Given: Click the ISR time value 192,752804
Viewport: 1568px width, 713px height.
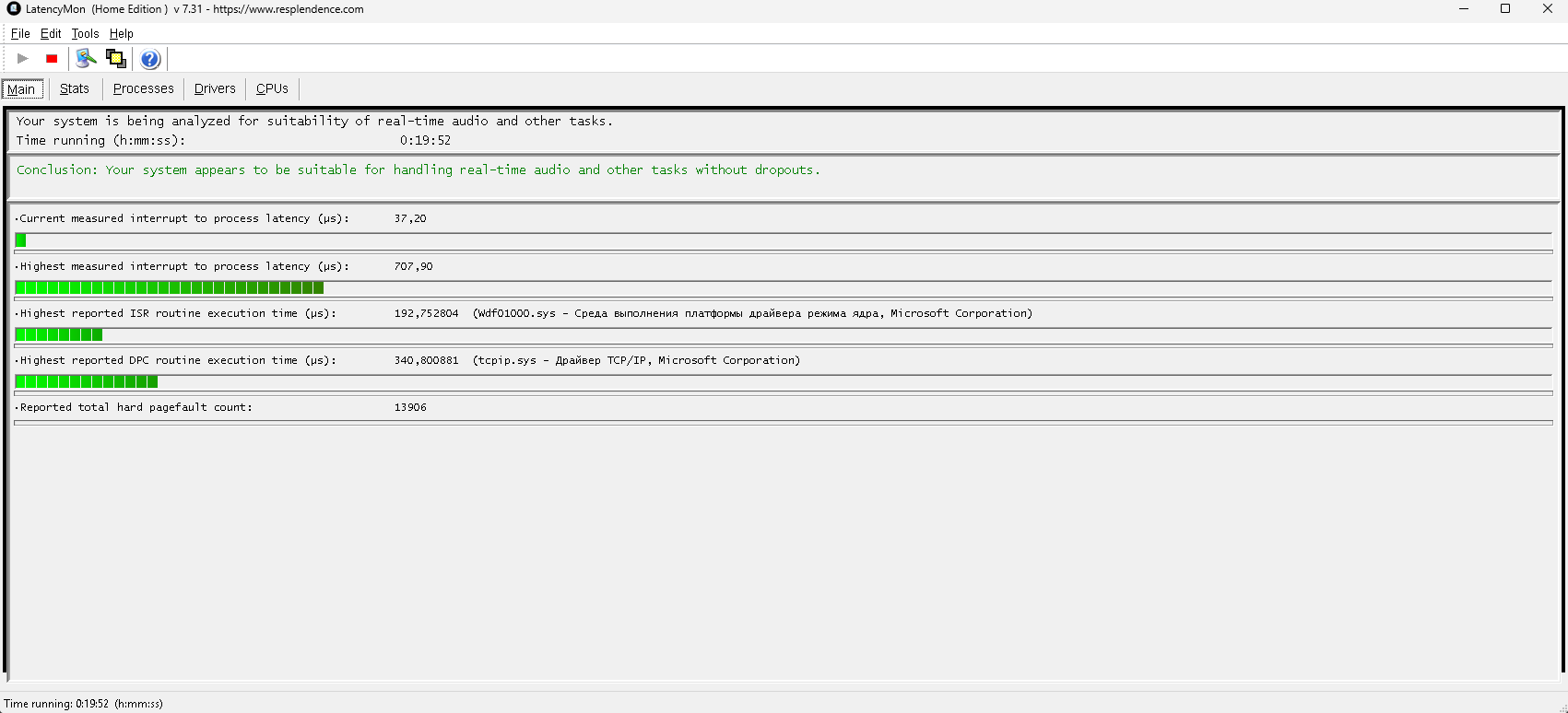Looking at the screenshot, I should [x=426, y=314].
